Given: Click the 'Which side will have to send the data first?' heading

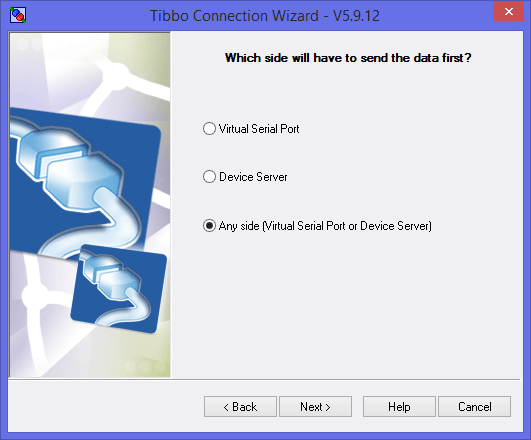Looking at the screenshot, I should point(348,58).
